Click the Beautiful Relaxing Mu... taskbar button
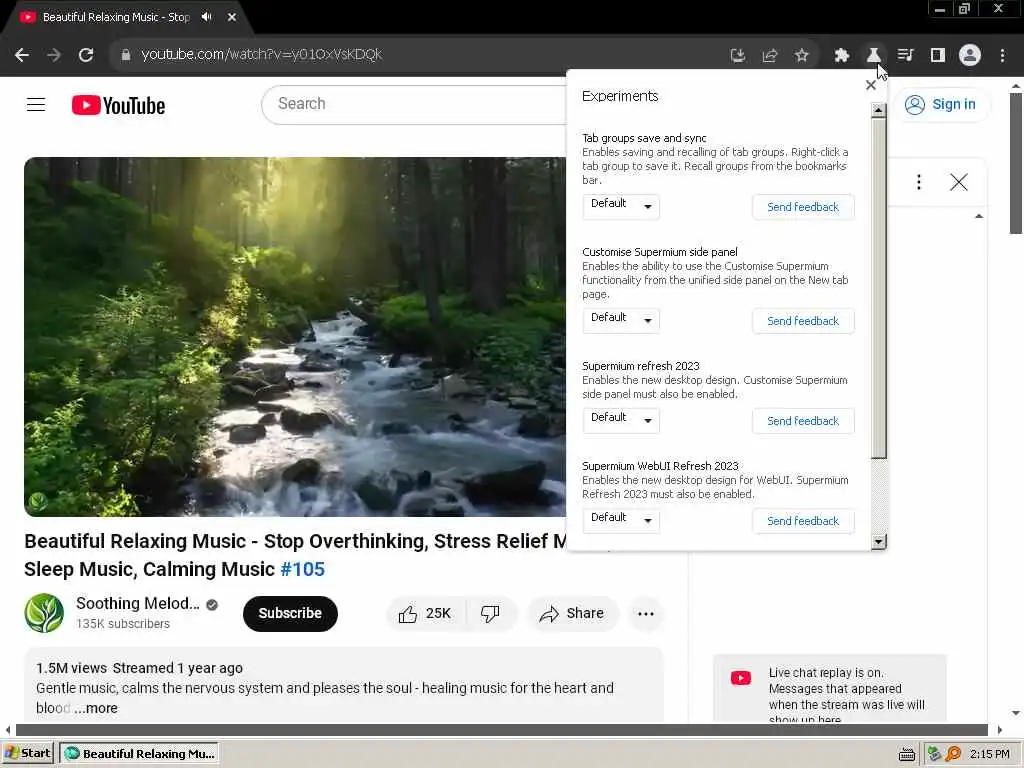Viewport: 1024px width, 768px height. pos(138,753)
